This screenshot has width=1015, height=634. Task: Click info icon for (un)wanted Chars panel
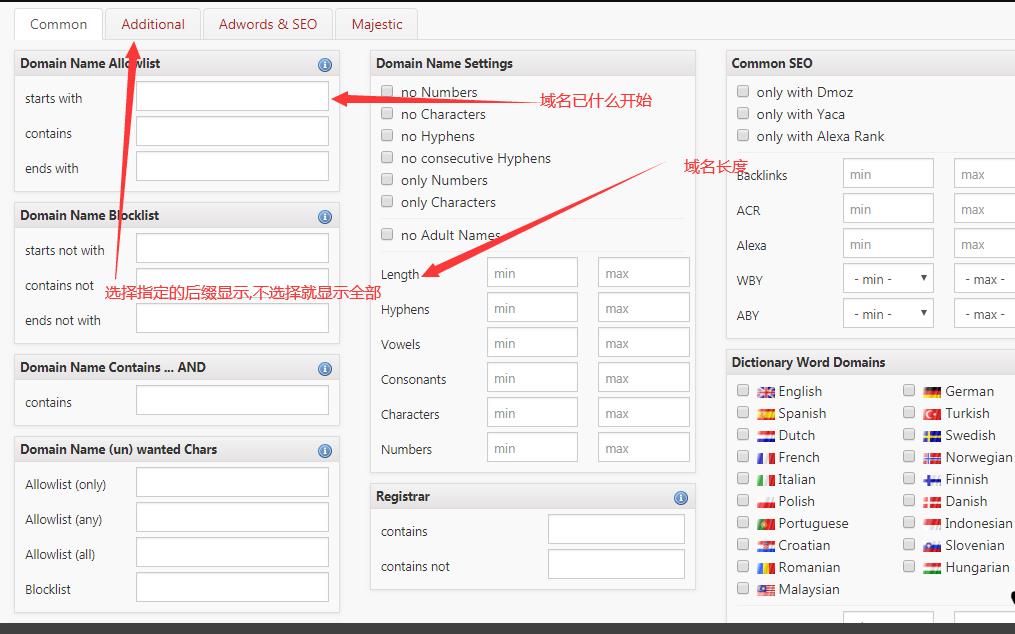324,451
